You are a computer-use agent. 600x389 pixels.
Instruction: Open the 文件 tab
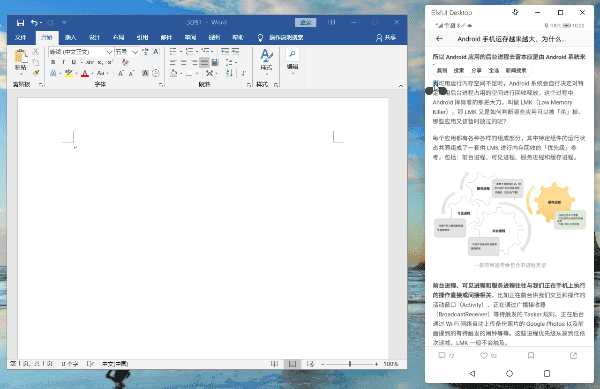click(20, 37)
